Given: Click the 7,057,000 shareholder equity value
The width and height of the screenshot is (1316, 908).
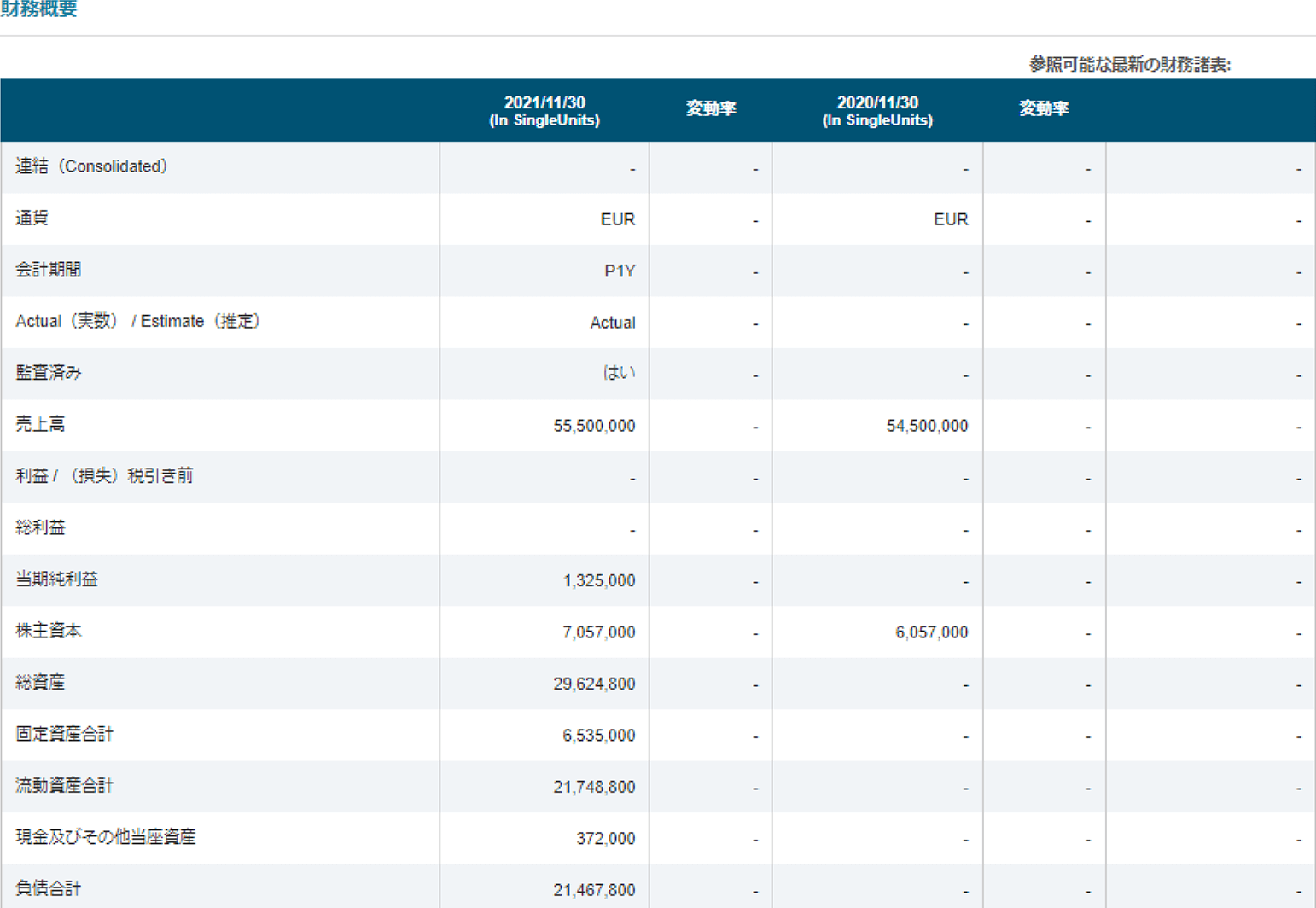Looking at the screenshot, I should (598, 632).
